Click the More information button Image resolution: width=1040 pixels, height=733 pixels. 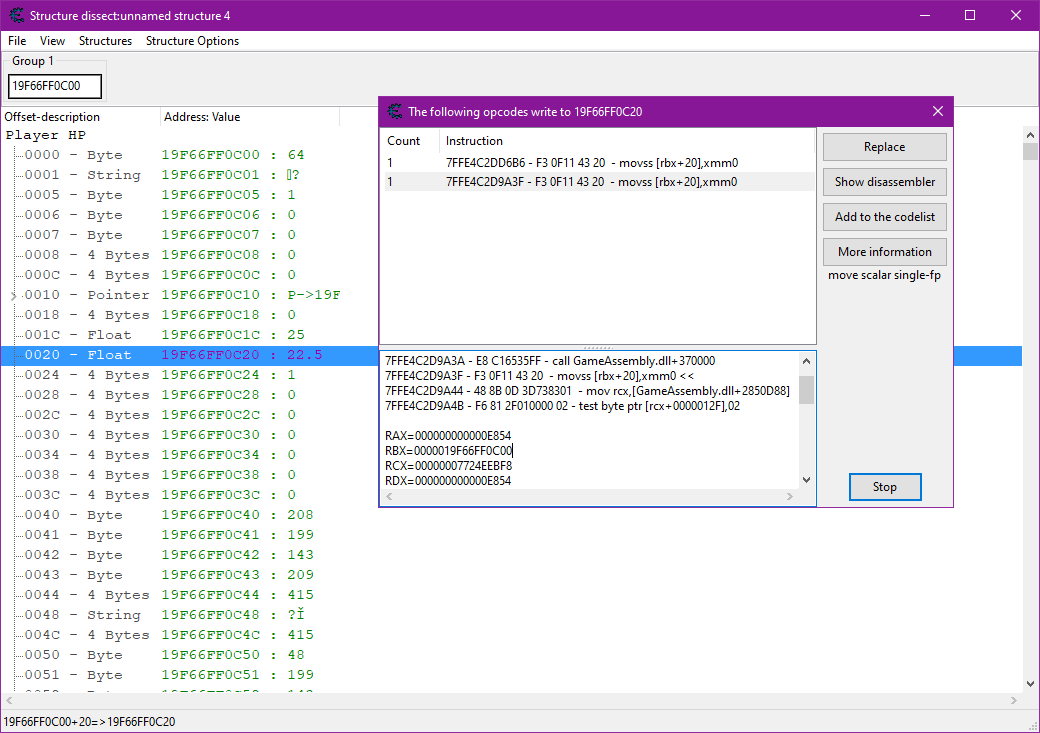[x=884, y=252]
